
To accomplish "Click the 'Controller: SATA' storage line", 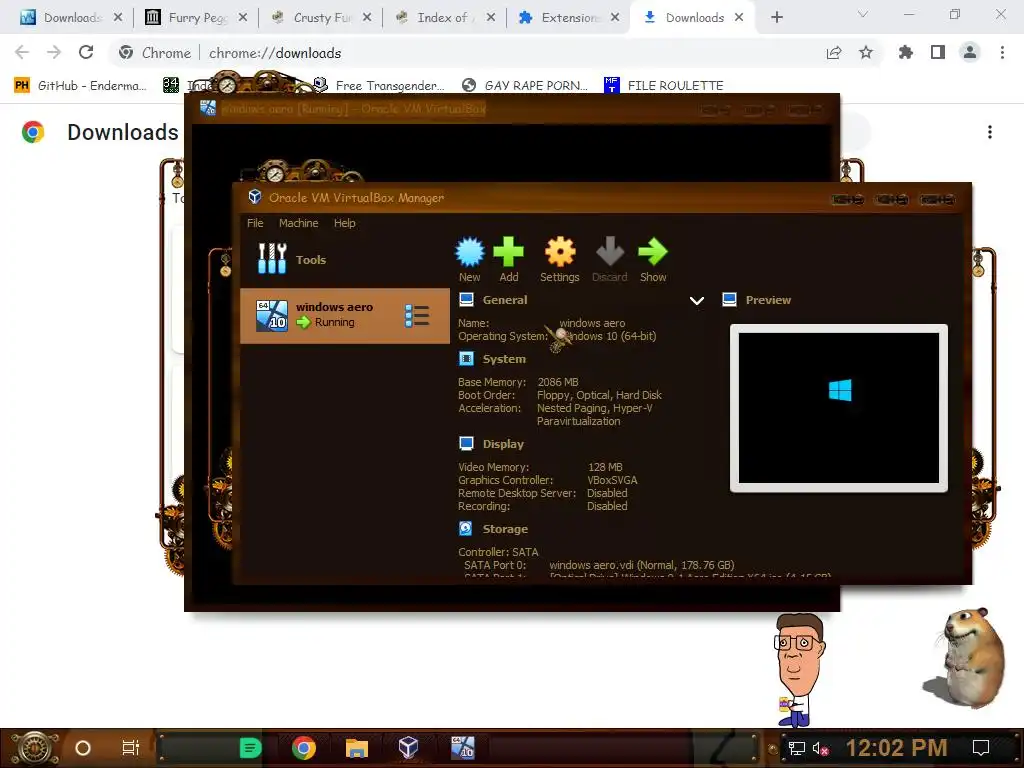I will (498, 552).
